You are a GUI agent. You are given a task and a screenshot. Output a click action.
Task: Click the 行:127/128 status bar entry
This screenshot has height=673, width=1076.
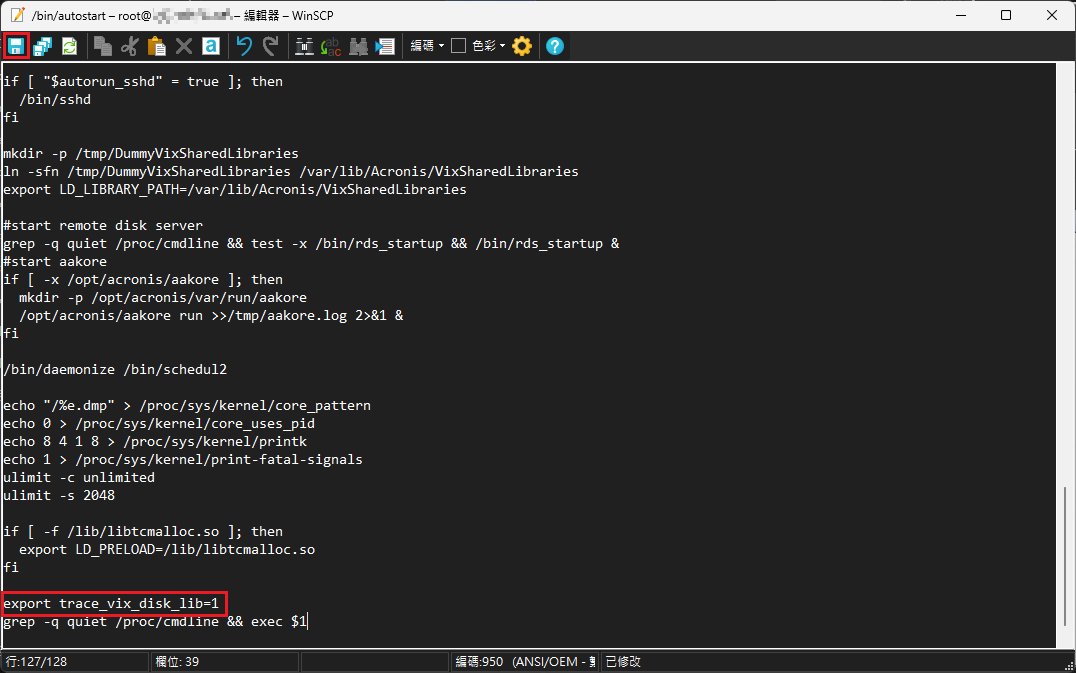point(75,662)
